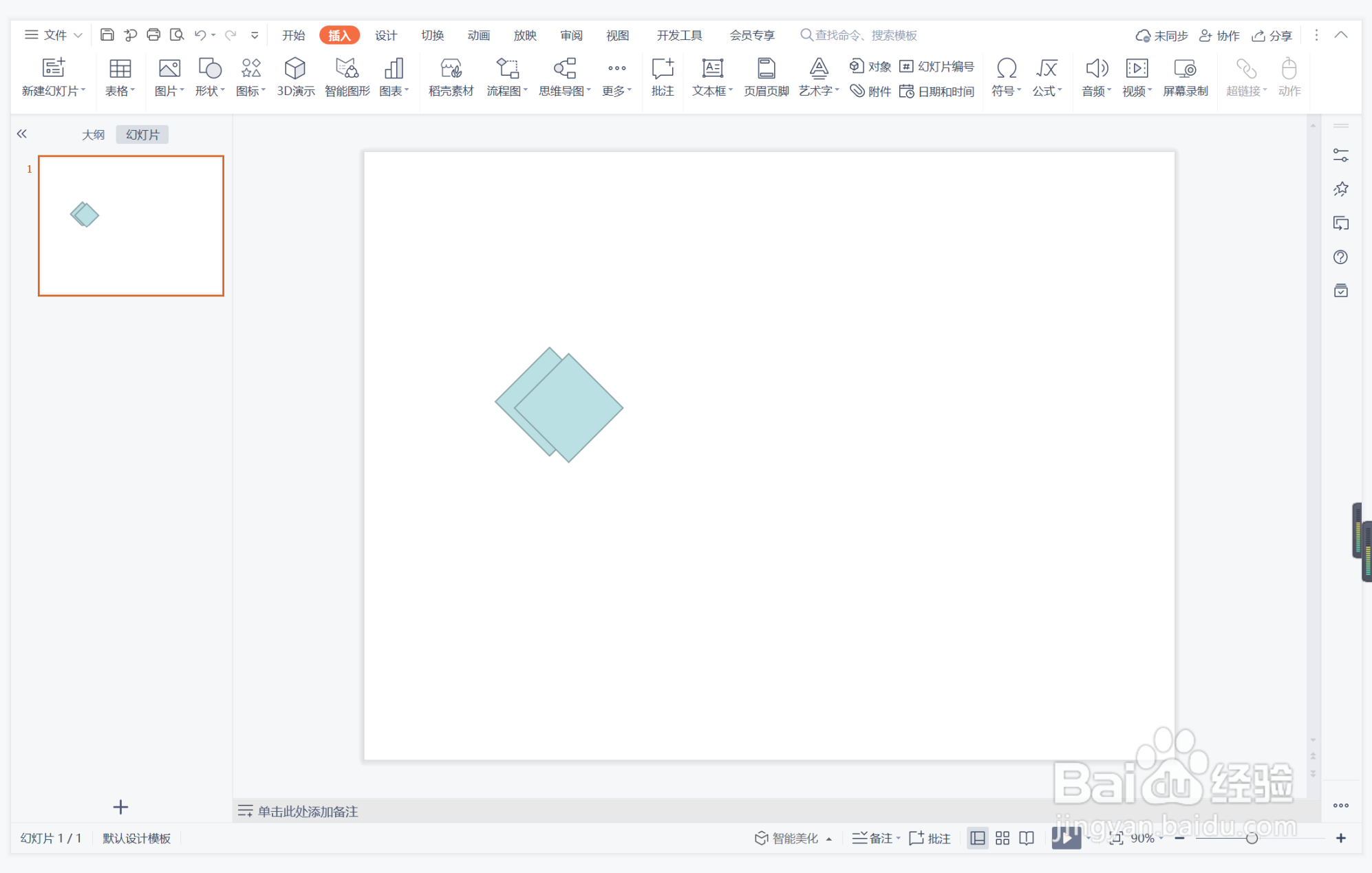Open the help question mark icon in sidebar

tap(1340, 257)
